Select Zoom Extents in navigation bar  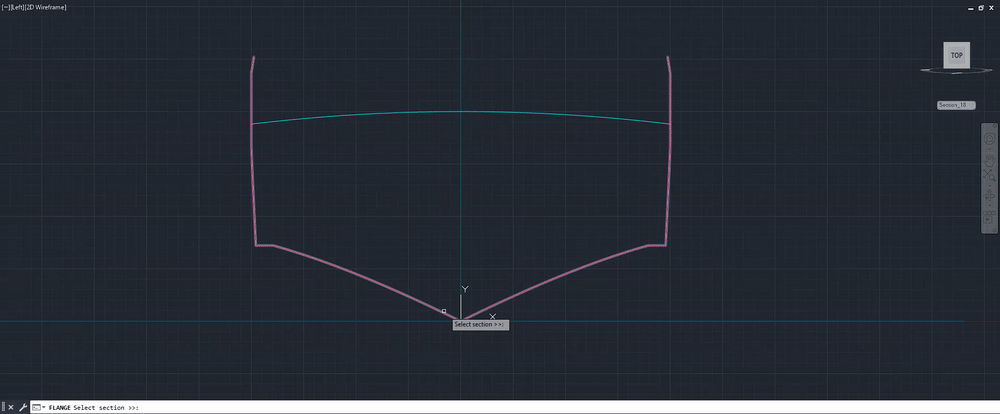click(x=990, y=175)
